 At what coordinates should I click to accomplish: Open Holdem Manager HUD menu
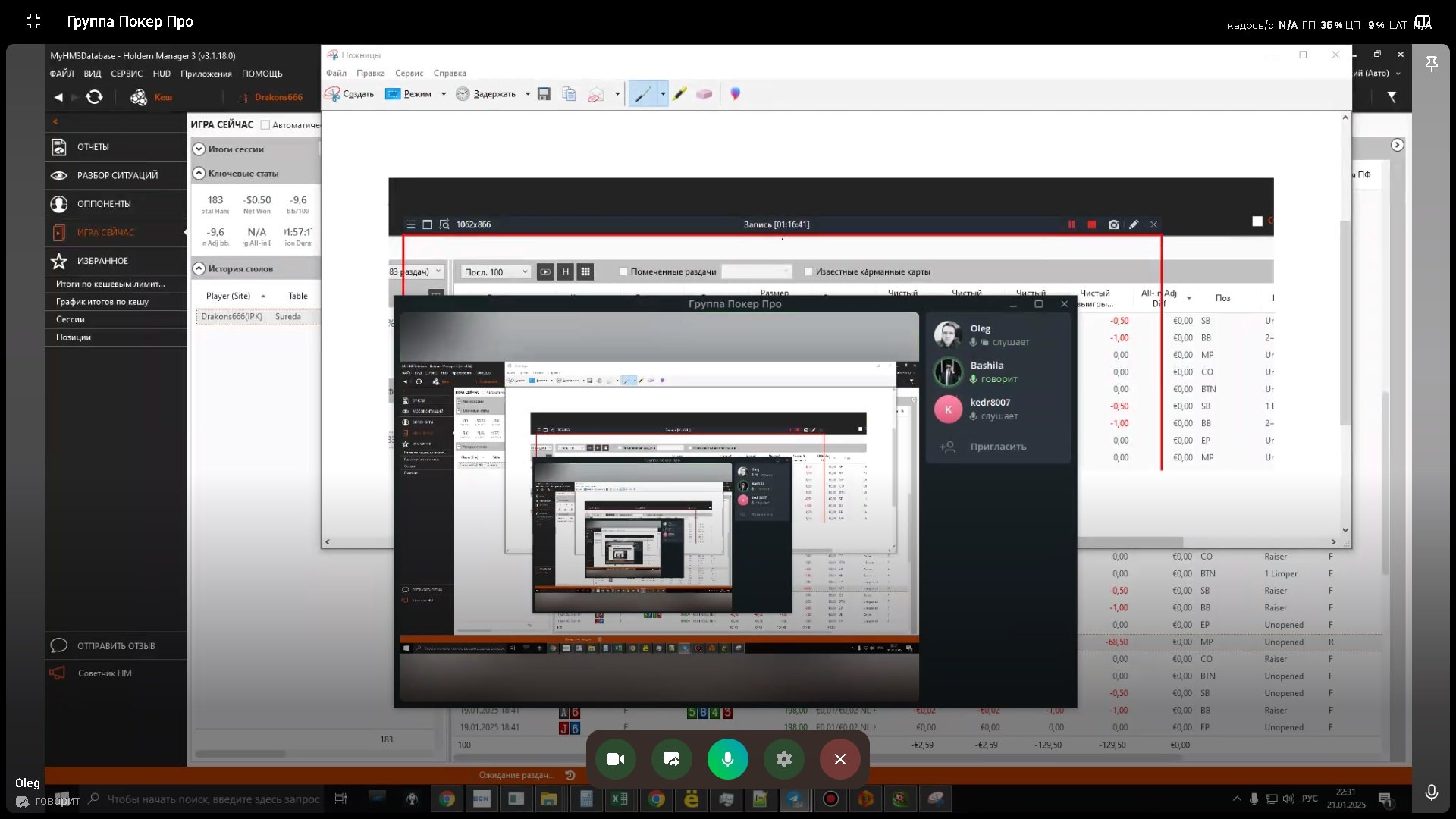pos(162,74)
